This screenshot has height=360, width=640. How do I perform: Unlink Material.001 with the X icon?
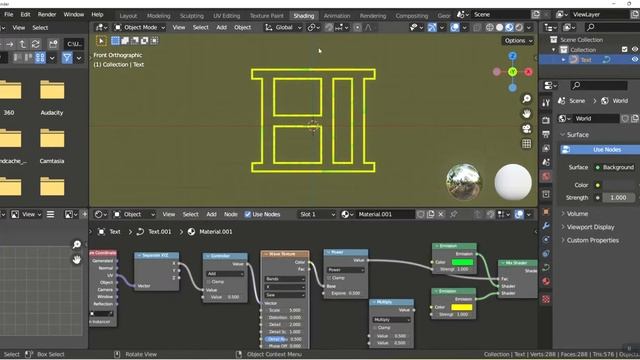click(441, 214)
